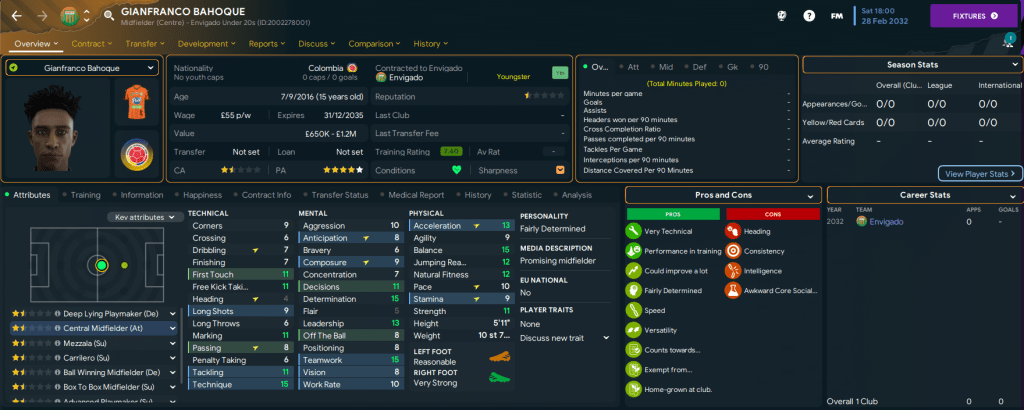Click the Colombia national team badge
The width and height of the screenshot is (1024, 410).
click(136, 156)
